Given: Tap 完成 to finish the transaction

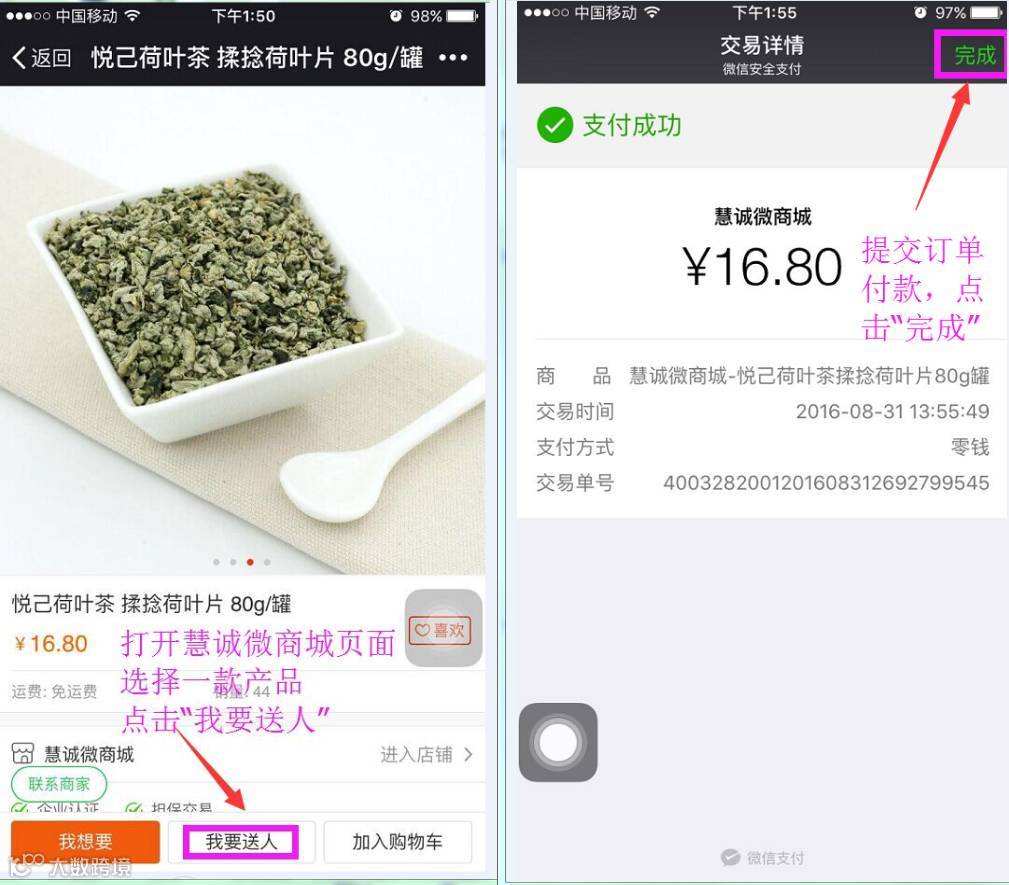Looking at the screenshot, I should pos(974,55).
